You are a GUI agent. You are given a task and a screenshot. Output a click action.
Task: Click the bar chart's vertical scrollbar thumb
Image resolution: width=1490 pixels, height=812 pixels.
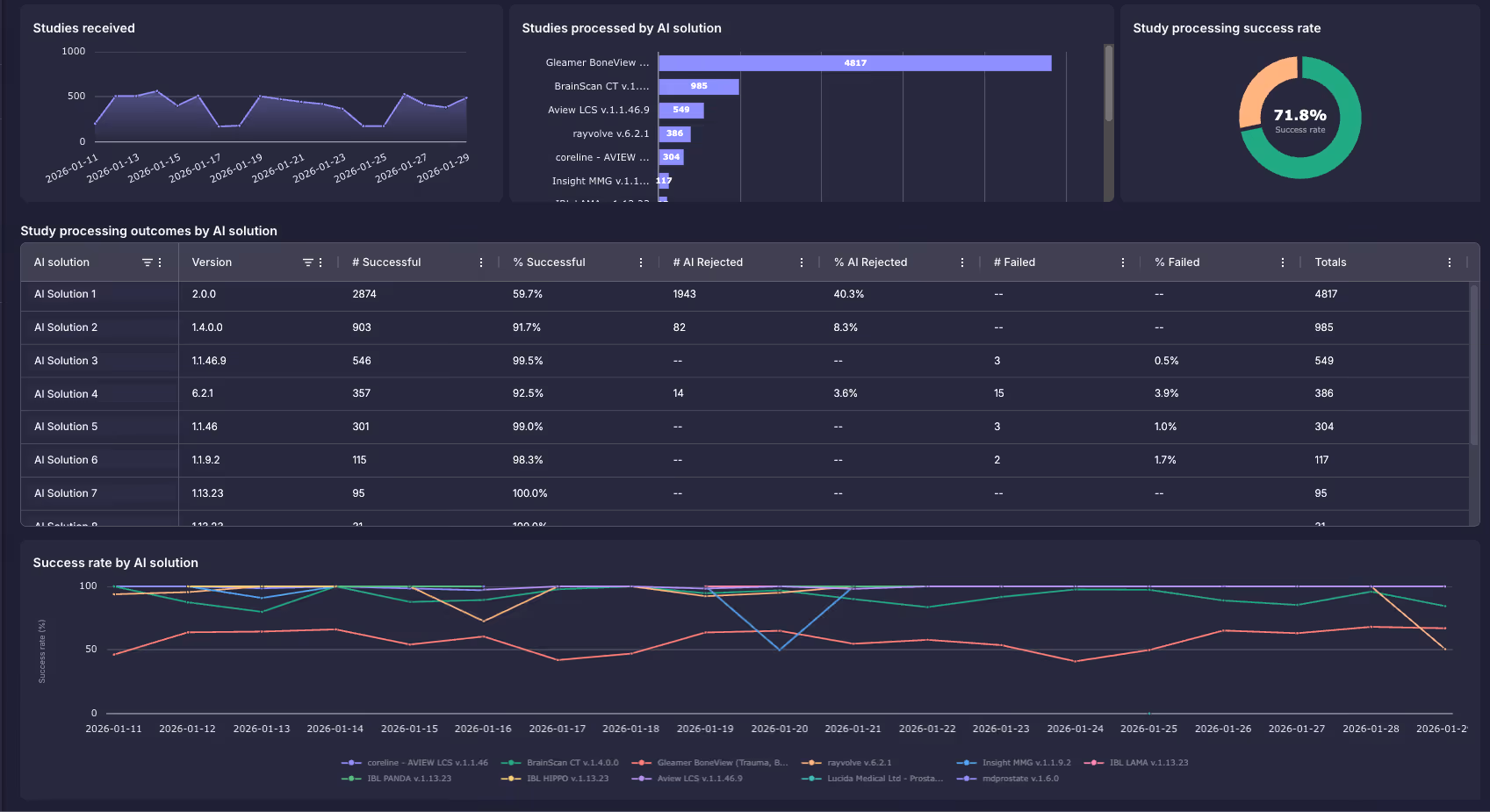pyautogui.click(x=1109, y=83)
